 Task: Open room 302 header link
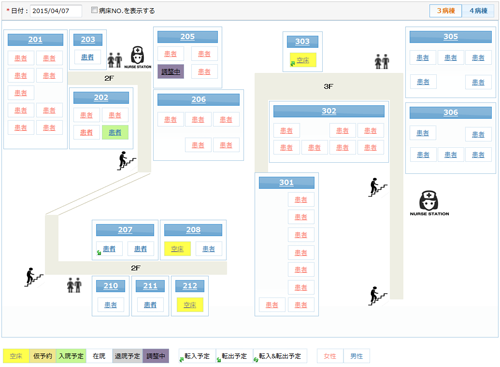(x=329, y=111)
